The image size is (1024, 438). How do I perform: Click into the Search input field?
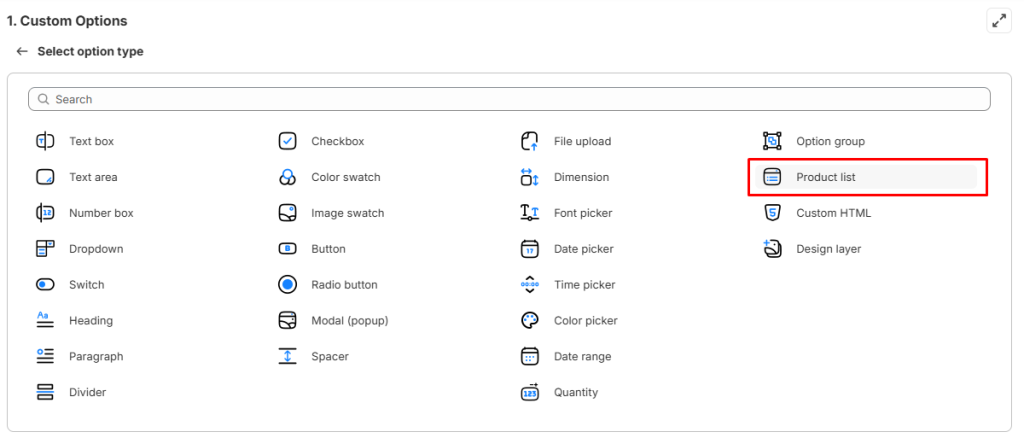point(510,99)
